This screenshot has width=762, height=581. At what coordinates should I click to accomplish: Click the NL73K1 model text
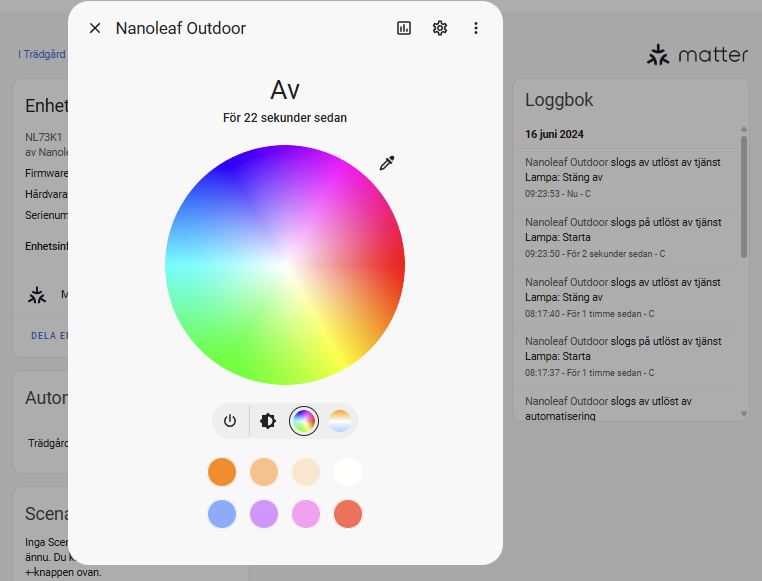tap(44, 137)
